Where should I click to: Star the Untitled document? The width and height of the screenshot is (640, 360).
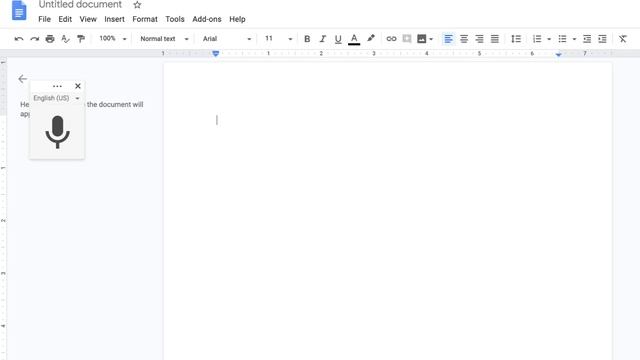137,5
